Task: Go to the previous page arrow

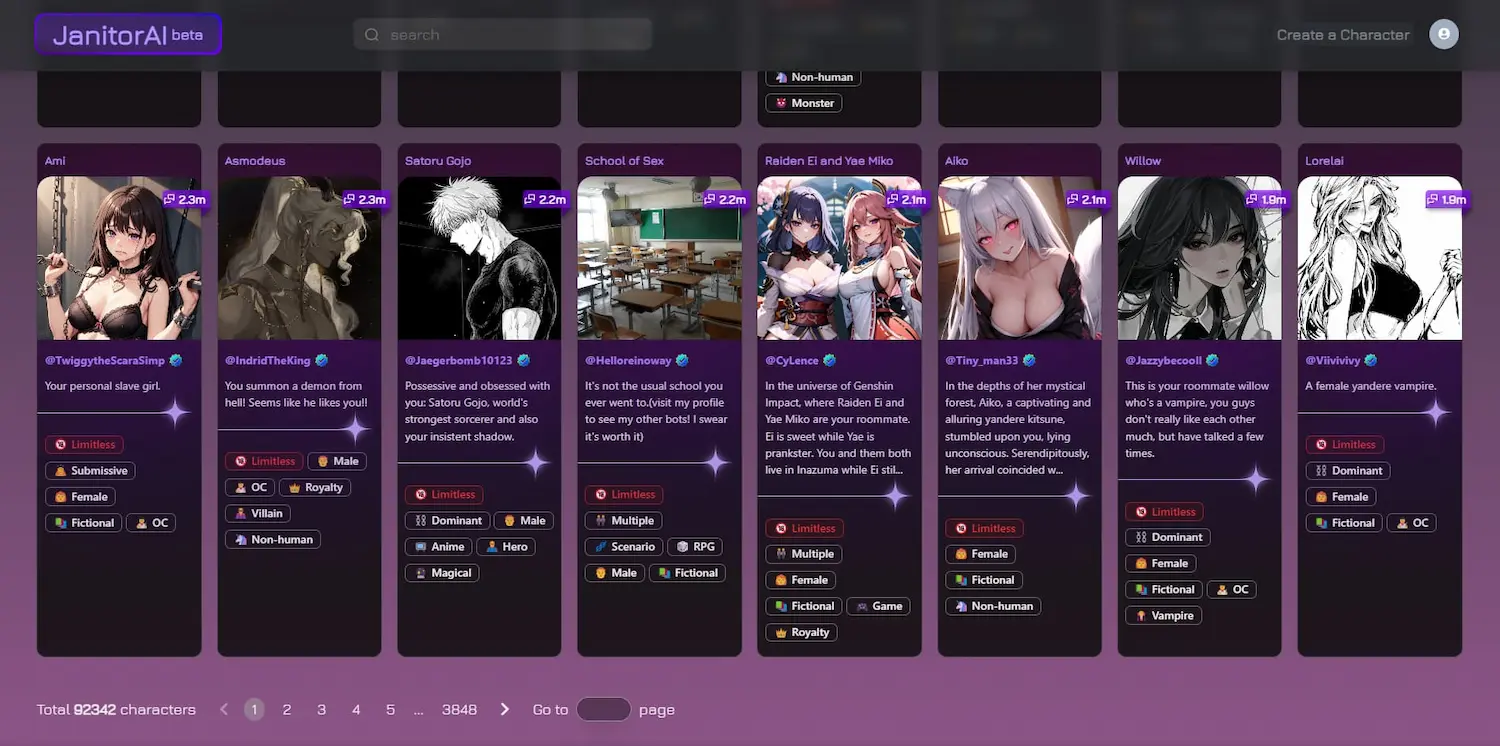Action: click(x=224, y=709)
